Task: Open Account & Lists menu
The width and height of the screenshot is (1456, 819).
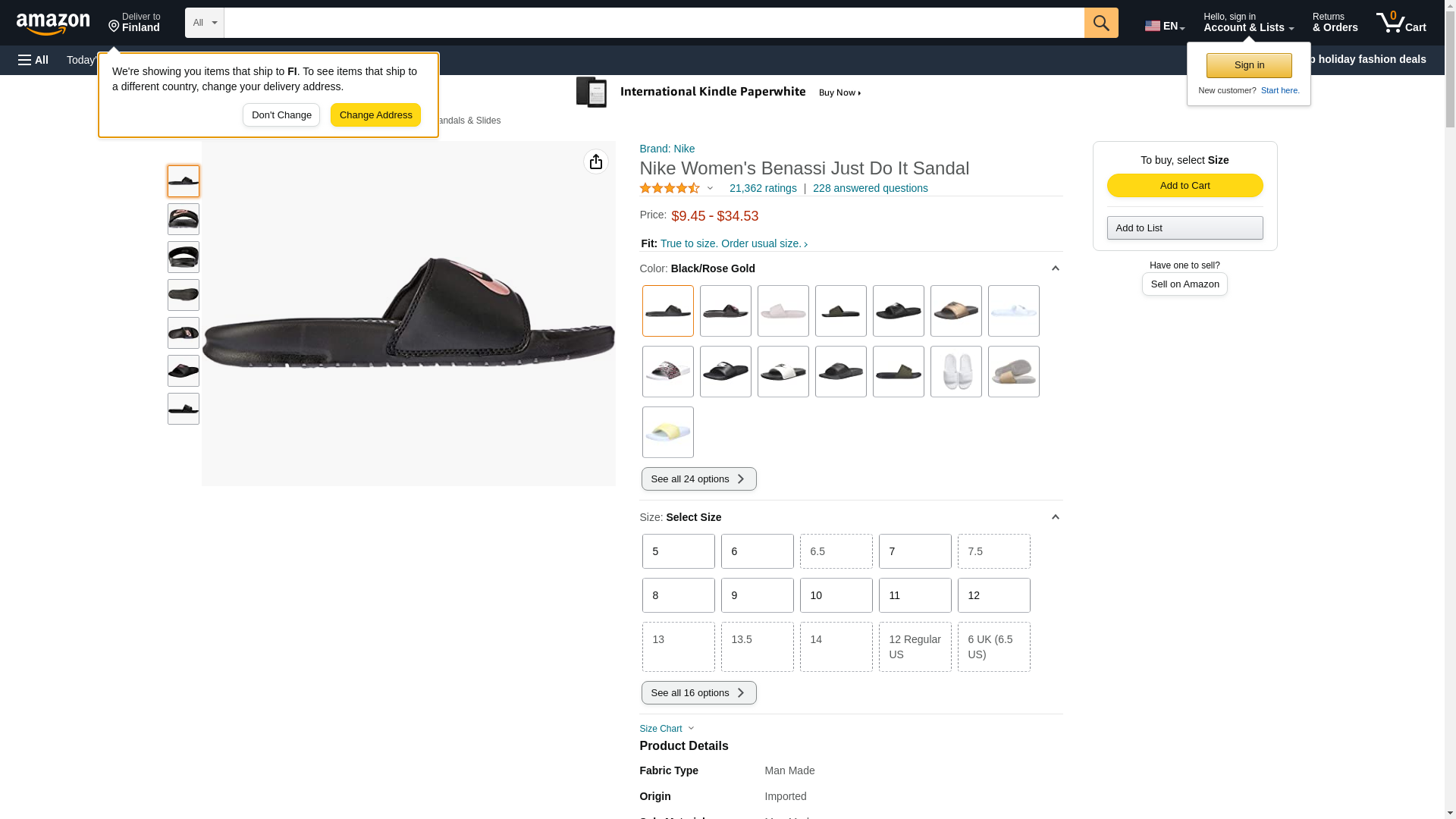Action: click(x=1248, y=23)
